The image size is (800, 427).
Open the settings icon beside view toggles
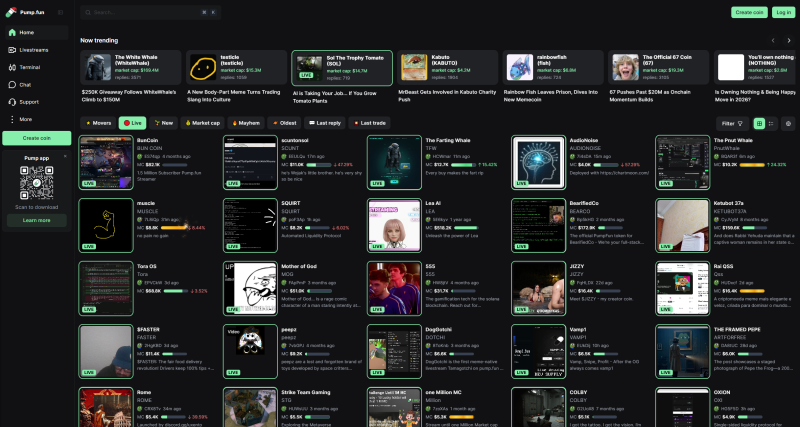pos(787,122)
